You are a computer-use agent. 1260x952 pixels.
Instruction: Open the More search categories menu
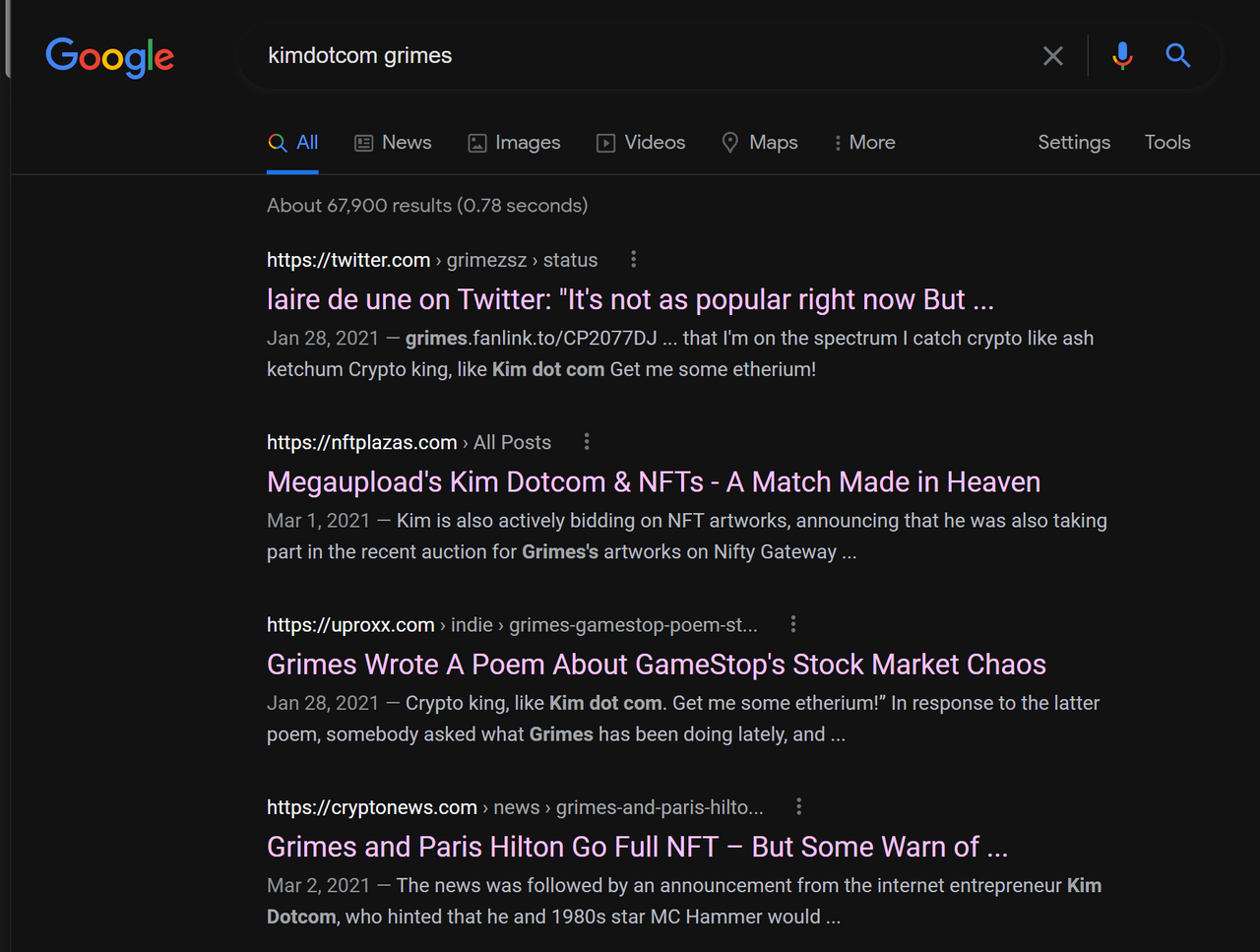[864, 143]
